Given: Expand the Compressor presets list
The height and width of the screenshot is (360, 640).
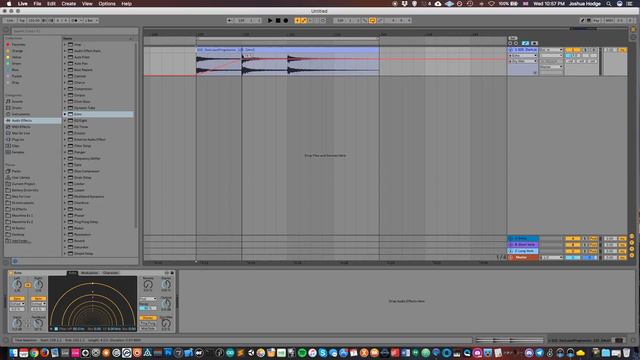Looking at the screenshot, I should click(64, 89).
